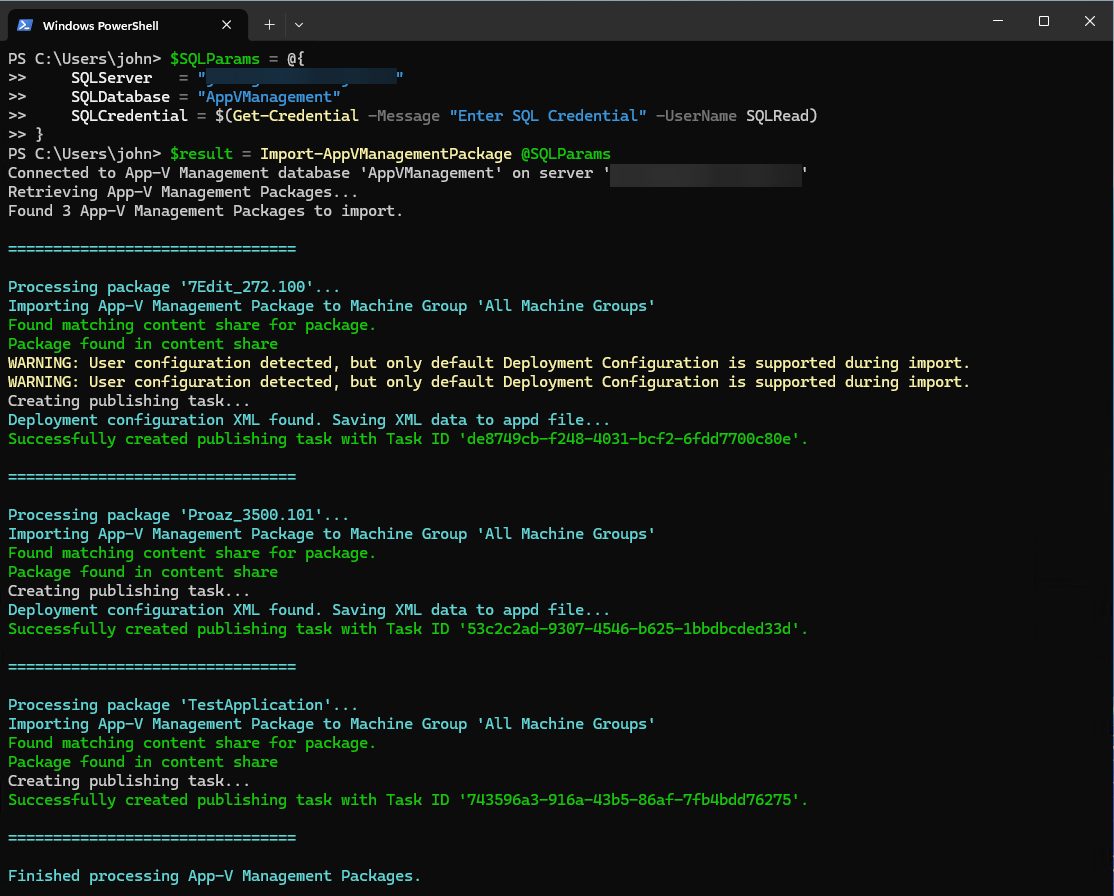Viewport: 1114px width, 896px height.
Task: Close the Windows PowerShell tab
Action: pos(227,24)
